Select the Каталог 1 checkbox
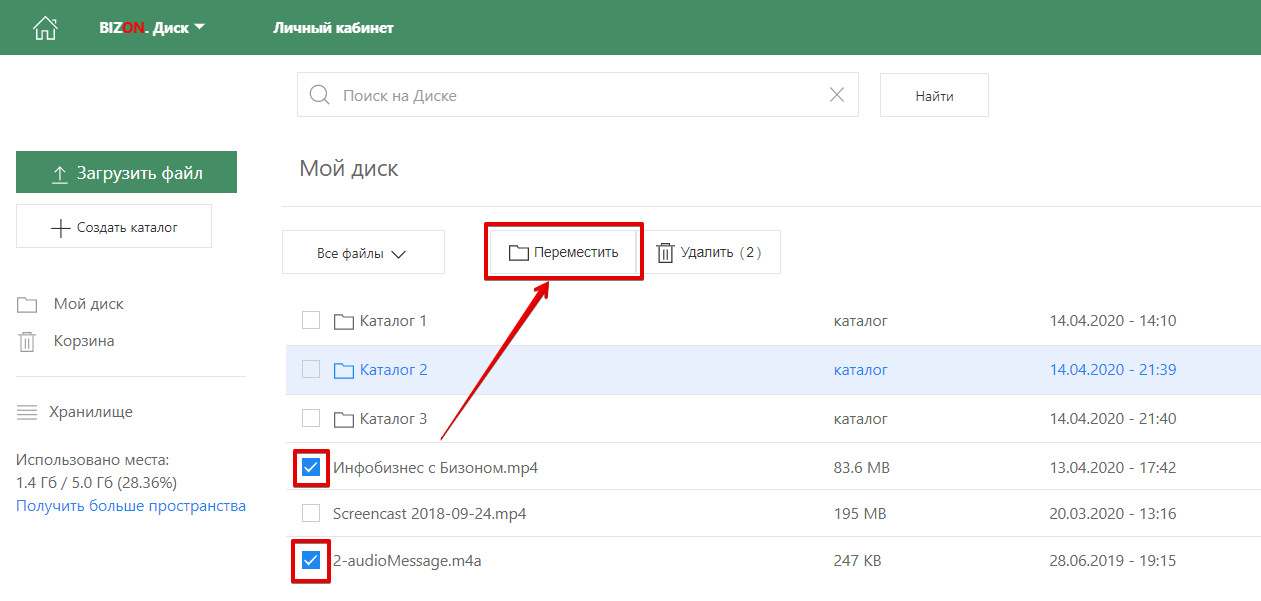The image size is (1261, 601). [x=311, y=320]
